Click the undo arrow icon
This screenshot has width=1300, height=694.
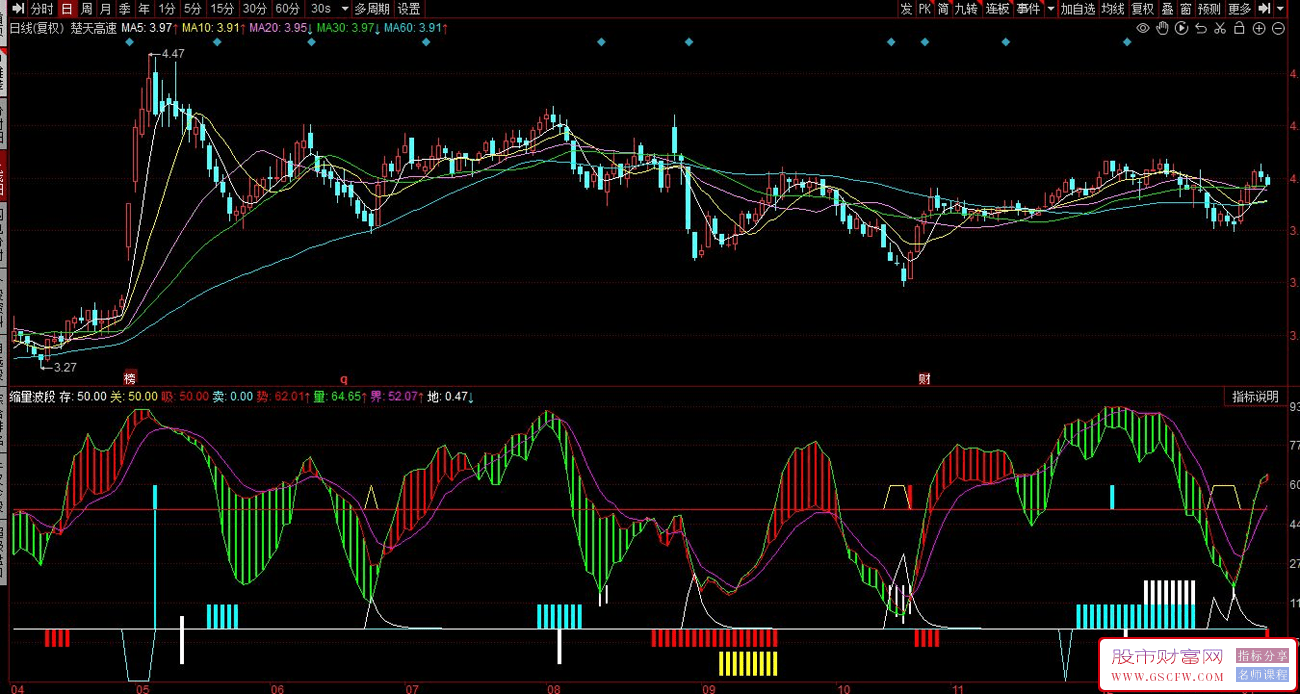[x=1201, y=28]
